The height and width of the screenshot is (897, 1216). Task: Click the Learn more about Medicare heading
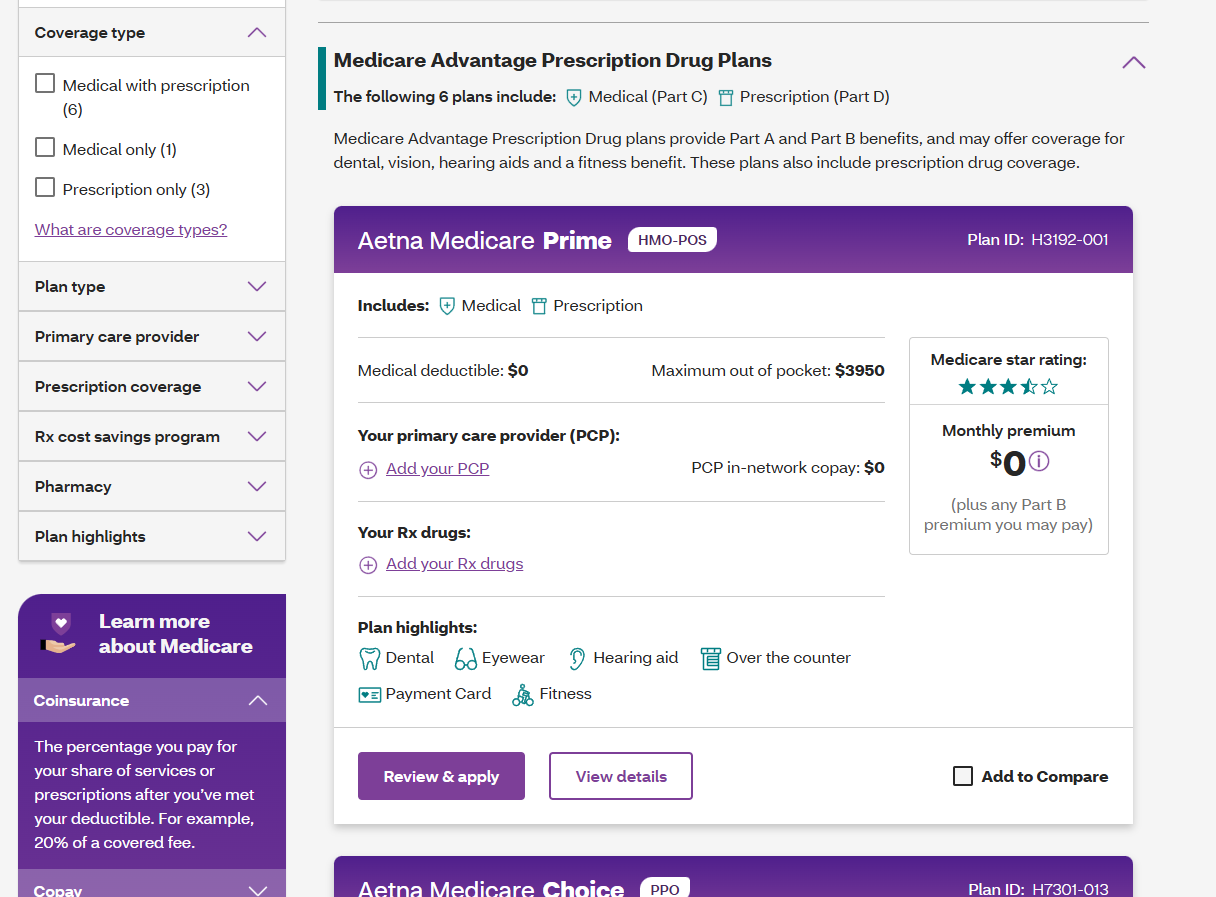pos(176,634)
